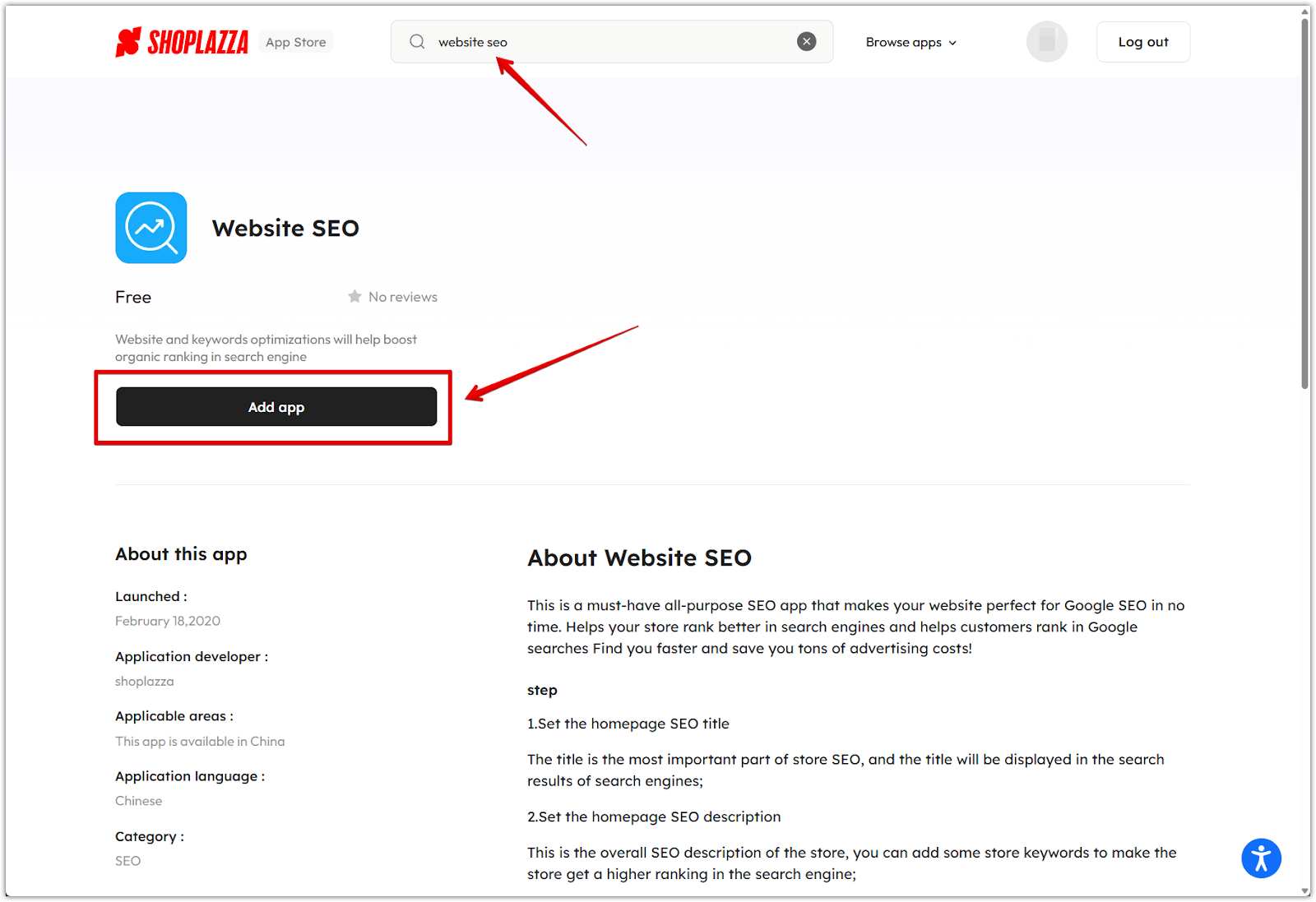Click the 'shoplazza' developer name
The image size is (1316, 902).
(x=145, y=682)
